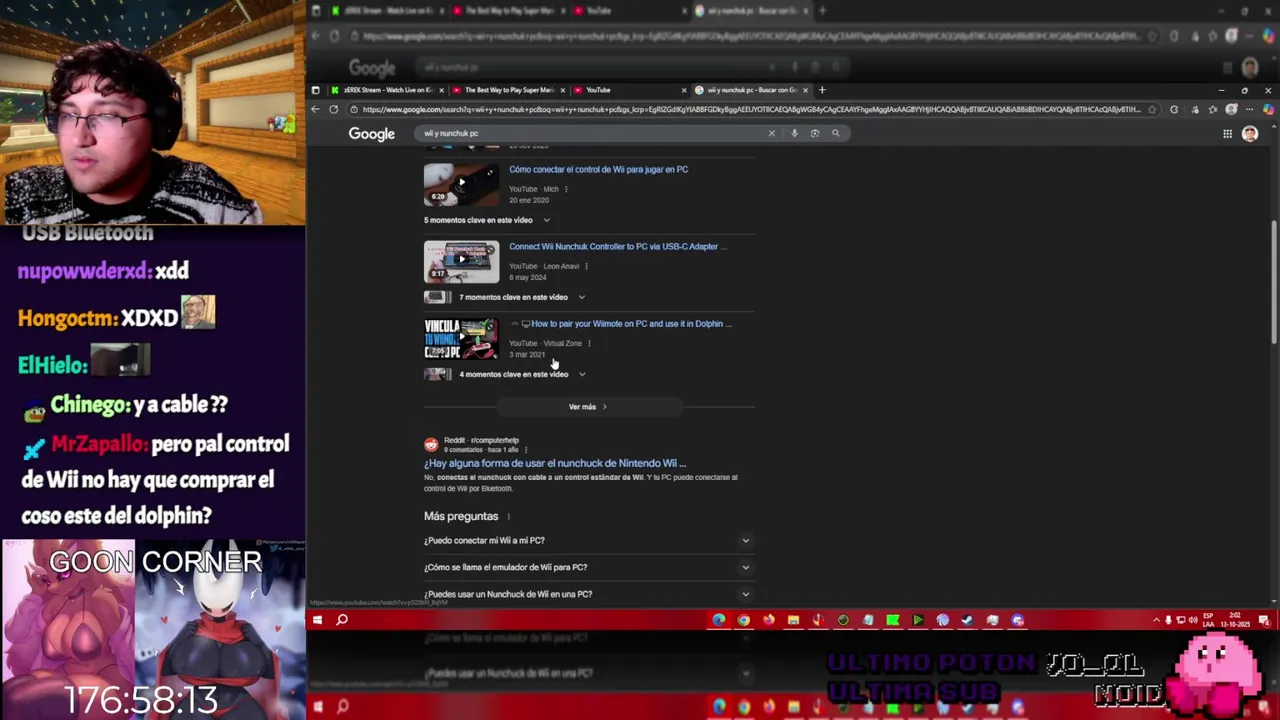Expand ¿Puedes usar un Nunchuck de Wii?
The image size is (1280, 720).
point(587,594)
